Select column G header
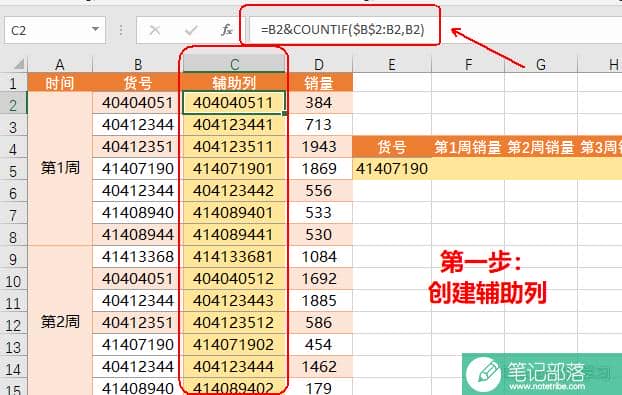 [541, 64]
